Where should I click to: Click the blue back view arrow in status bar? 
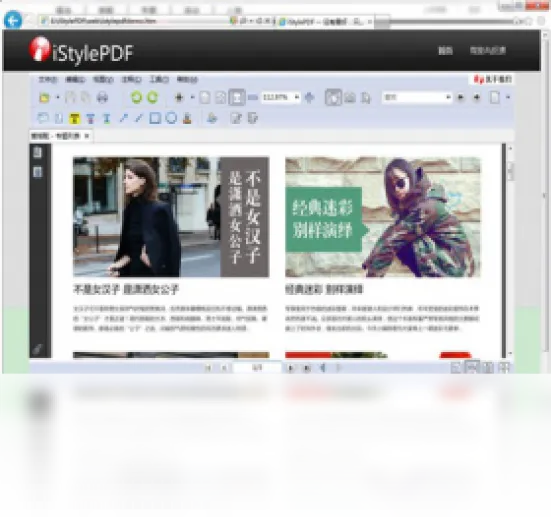click(x=322, y=368)
